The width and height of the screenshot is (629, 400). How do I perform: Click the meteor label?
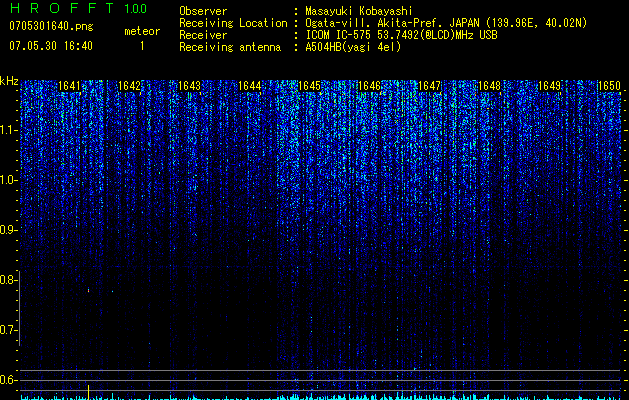tap(142, 31)
